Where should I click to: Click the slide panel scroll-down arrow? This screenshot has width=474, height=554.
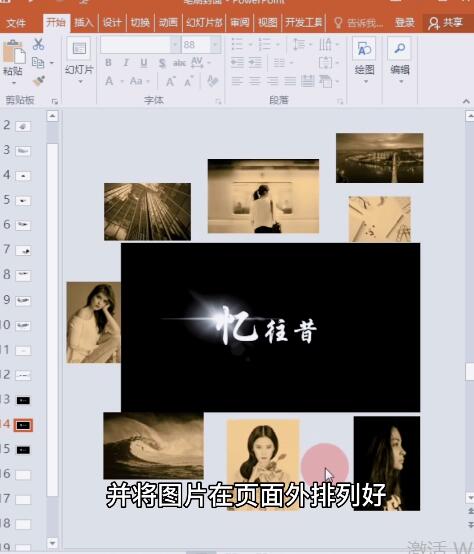[x=52, y=542]
